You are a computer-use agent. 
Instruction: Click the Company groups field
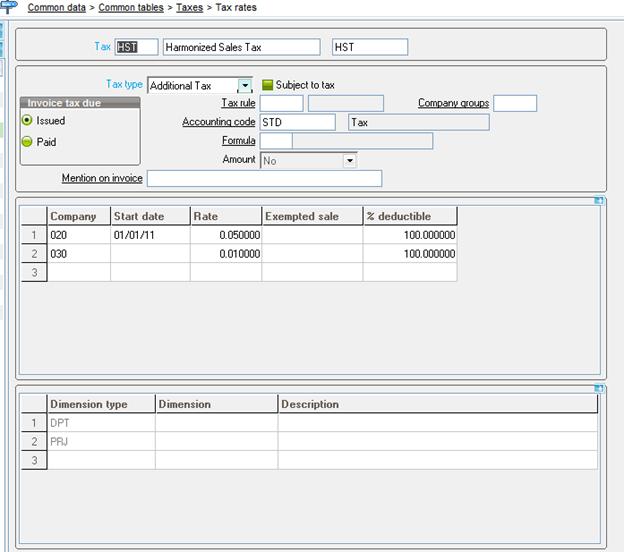point(515,103)
